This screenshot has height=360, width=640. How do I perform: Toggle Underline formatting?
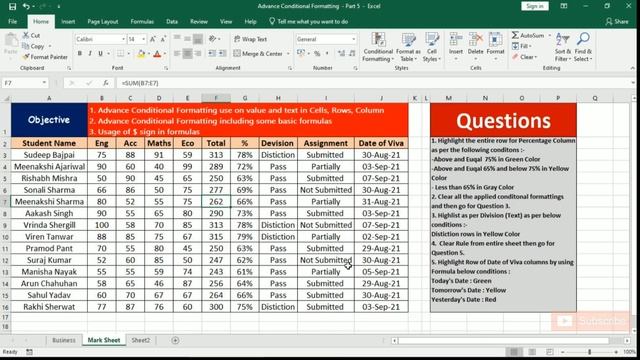click(100, 53)
